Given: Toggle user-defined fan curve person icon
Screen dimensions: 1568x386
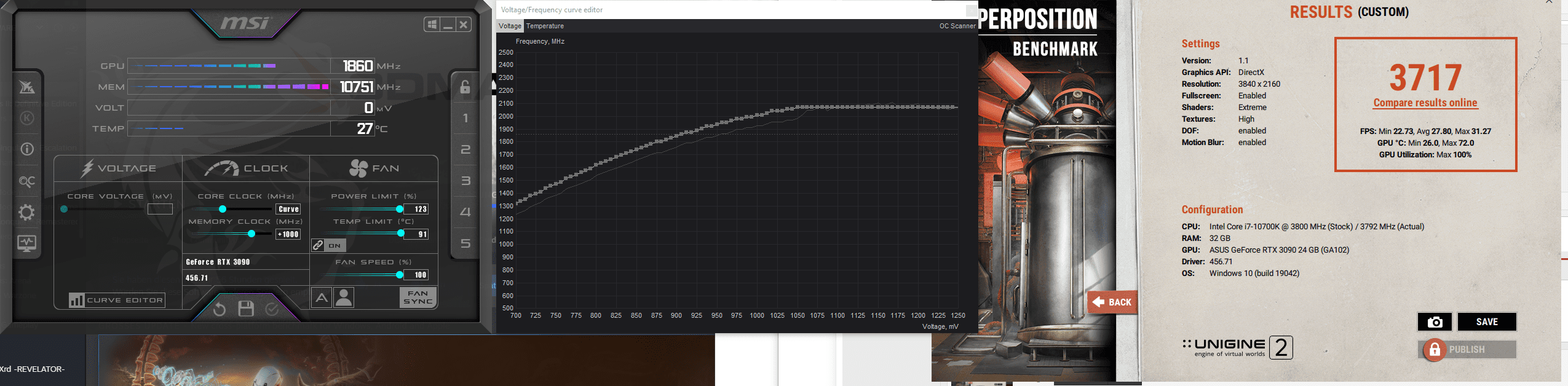Looking at the screenshot, I should pos(344,297).
